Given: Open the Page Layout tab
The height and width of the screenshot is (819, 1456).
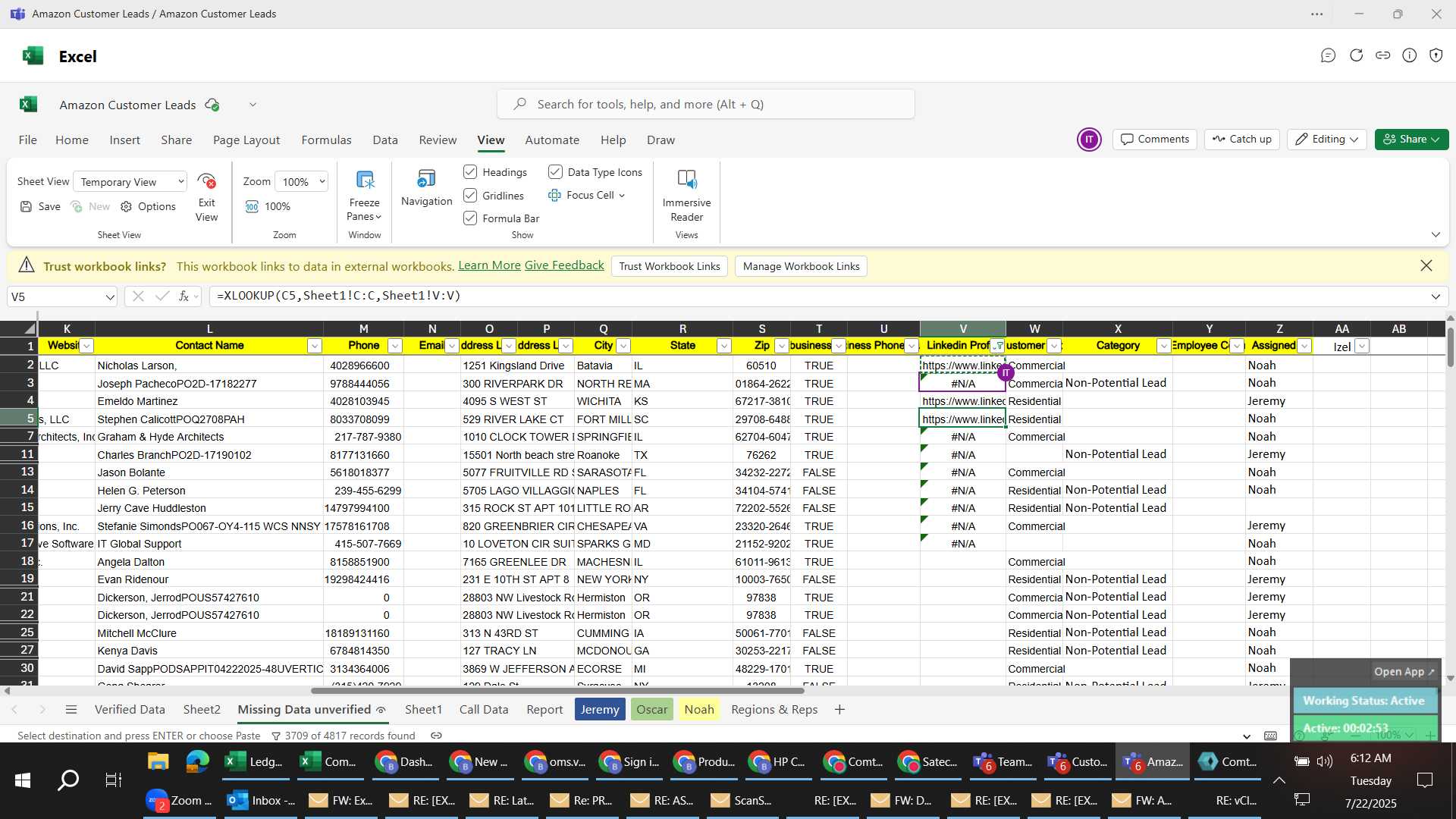Looking at the screenshot, I should pos(246,140).
